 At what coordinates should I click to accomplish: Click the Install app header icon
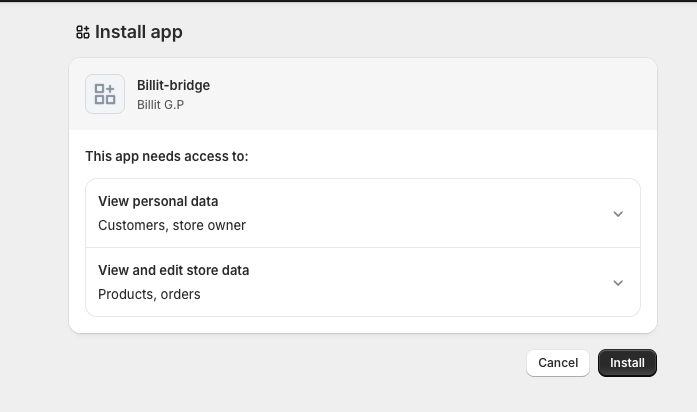pyautogui.click(x=82, y=32)
